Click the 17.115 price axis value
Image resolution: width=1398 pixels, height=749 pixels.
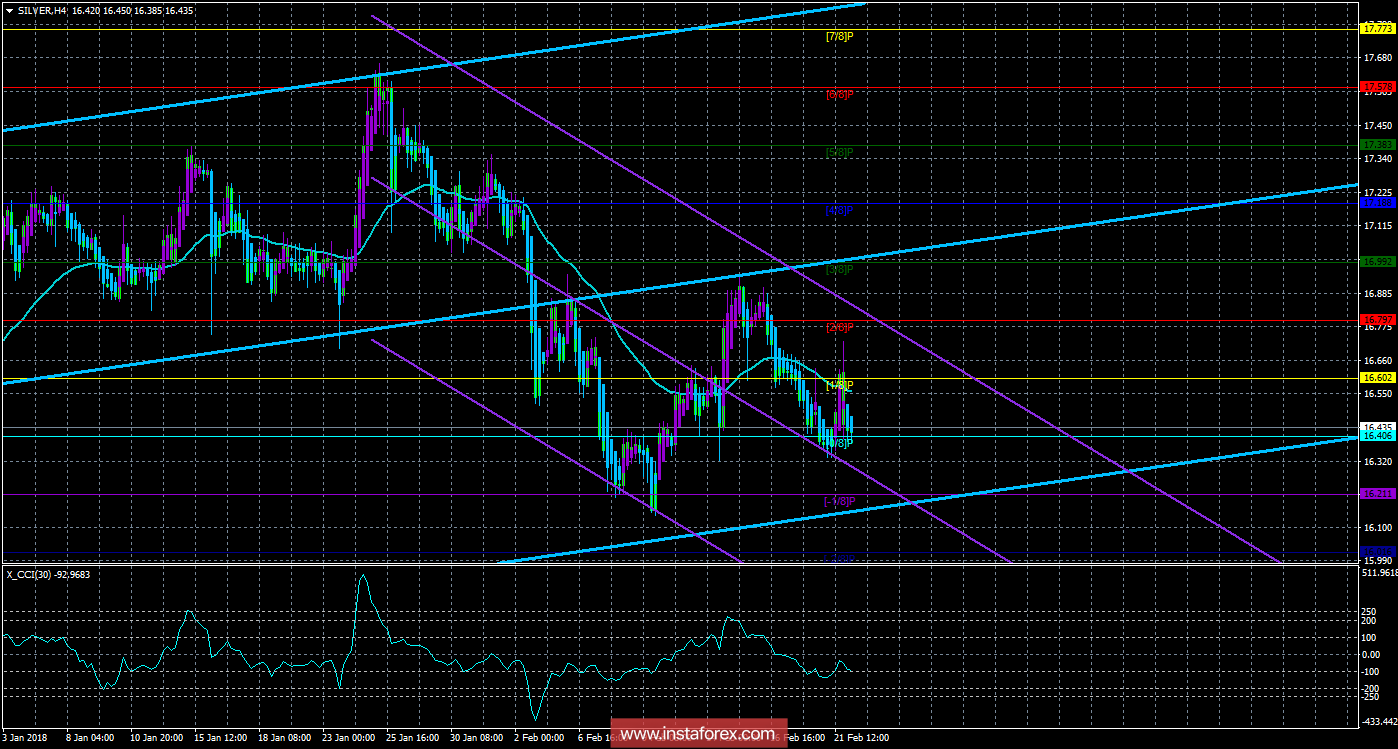tap(1377, 226)
